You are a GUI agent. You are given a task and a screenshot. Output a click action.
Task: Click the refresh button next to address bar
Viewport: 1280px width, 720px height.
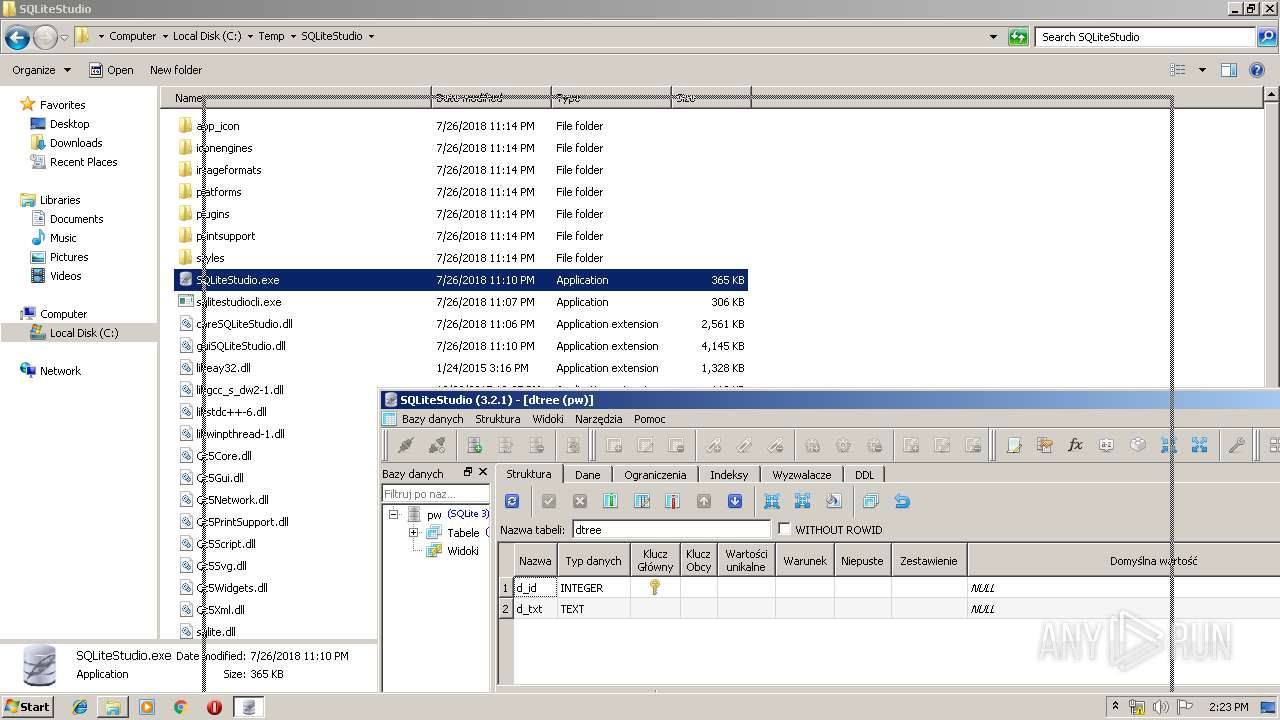1018,37
